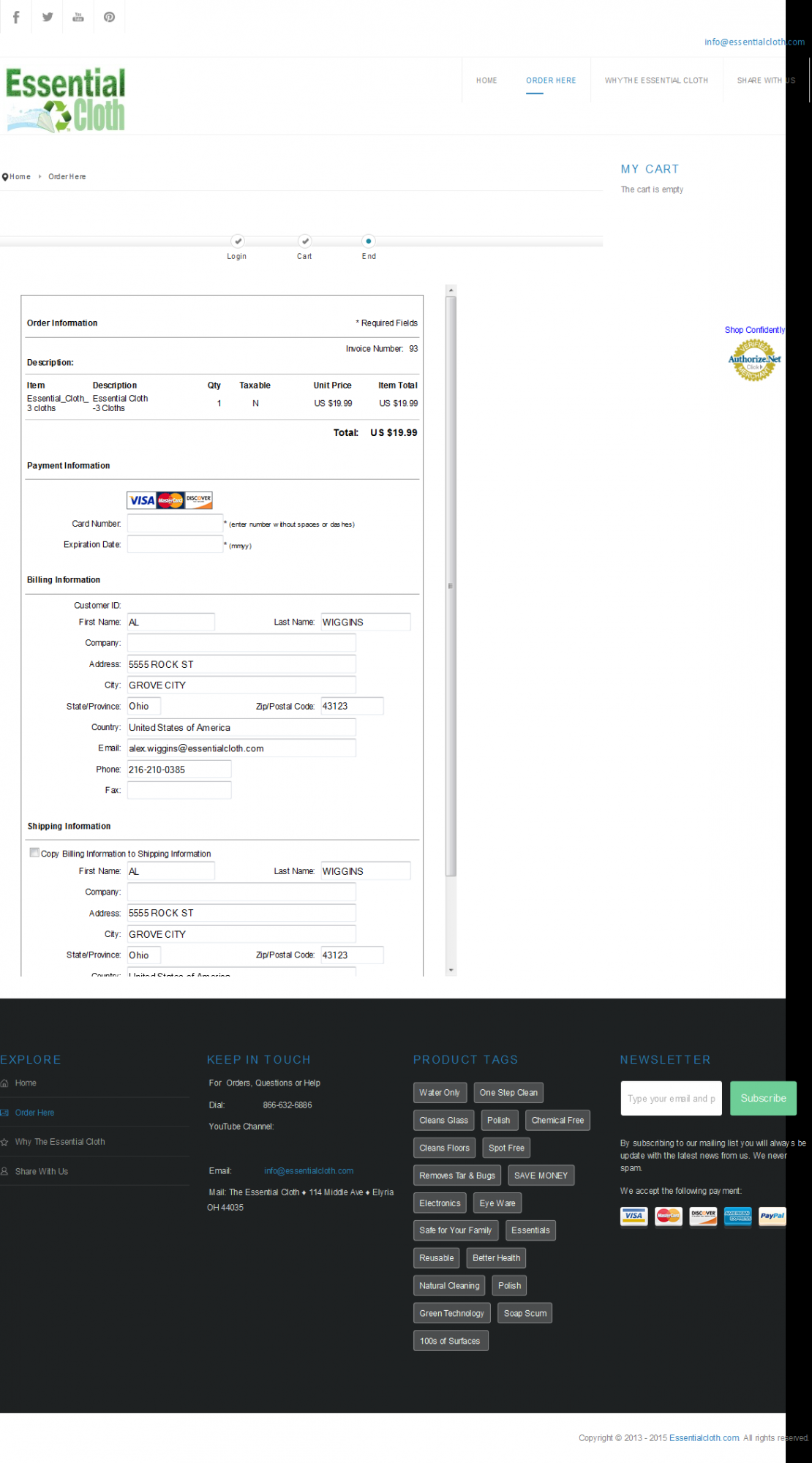Select the Water Only product tag

point(440,1093)
